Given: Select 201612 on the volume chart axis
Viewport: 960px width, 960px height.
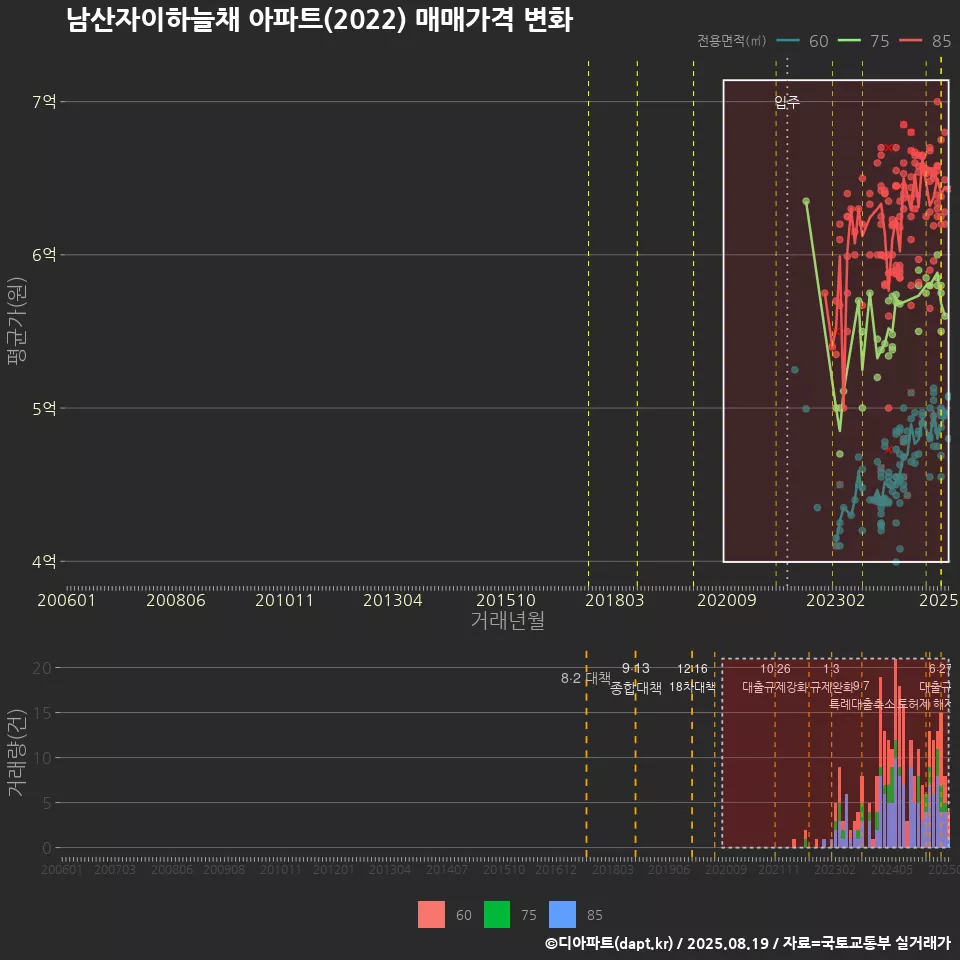Looking at the screenshot, I should pos(556,869).
